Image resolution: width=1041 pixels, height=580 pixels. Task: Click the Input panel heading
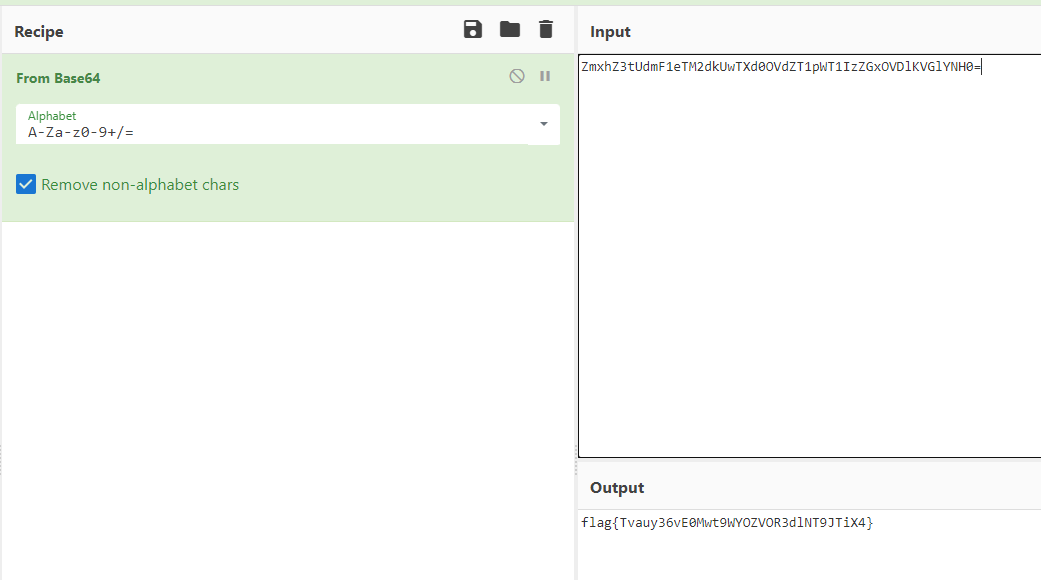pos(610,32)
